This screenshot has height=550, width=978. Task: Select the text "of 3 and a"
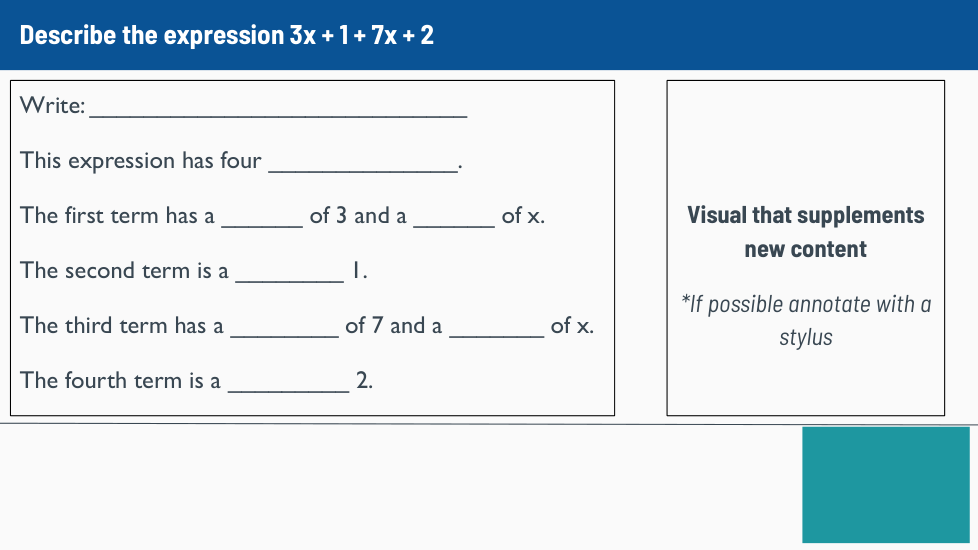click(358, 216)
